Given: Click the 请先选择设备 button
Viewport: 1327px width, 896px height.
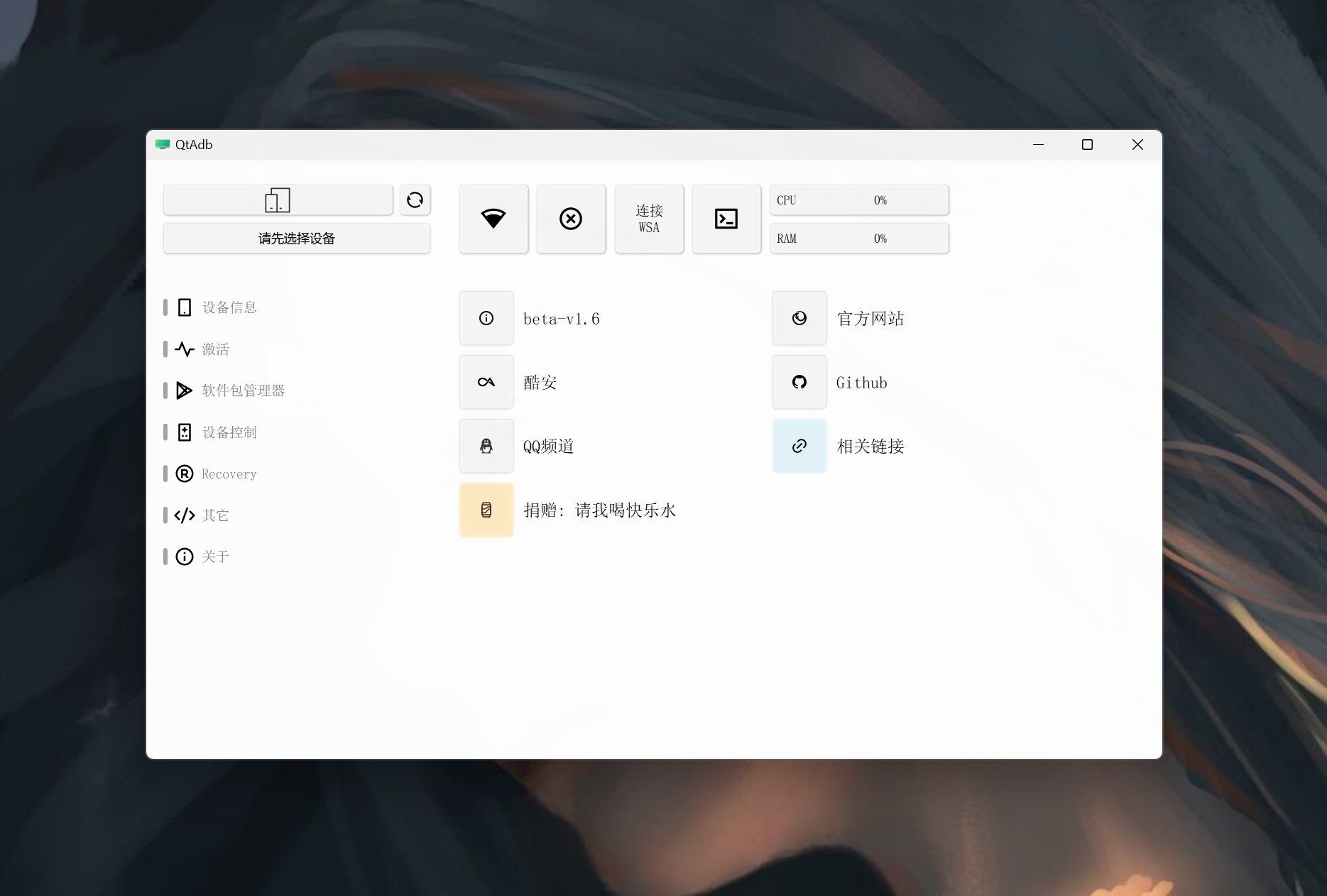Looking at the screenshot, I should [296, 239].
